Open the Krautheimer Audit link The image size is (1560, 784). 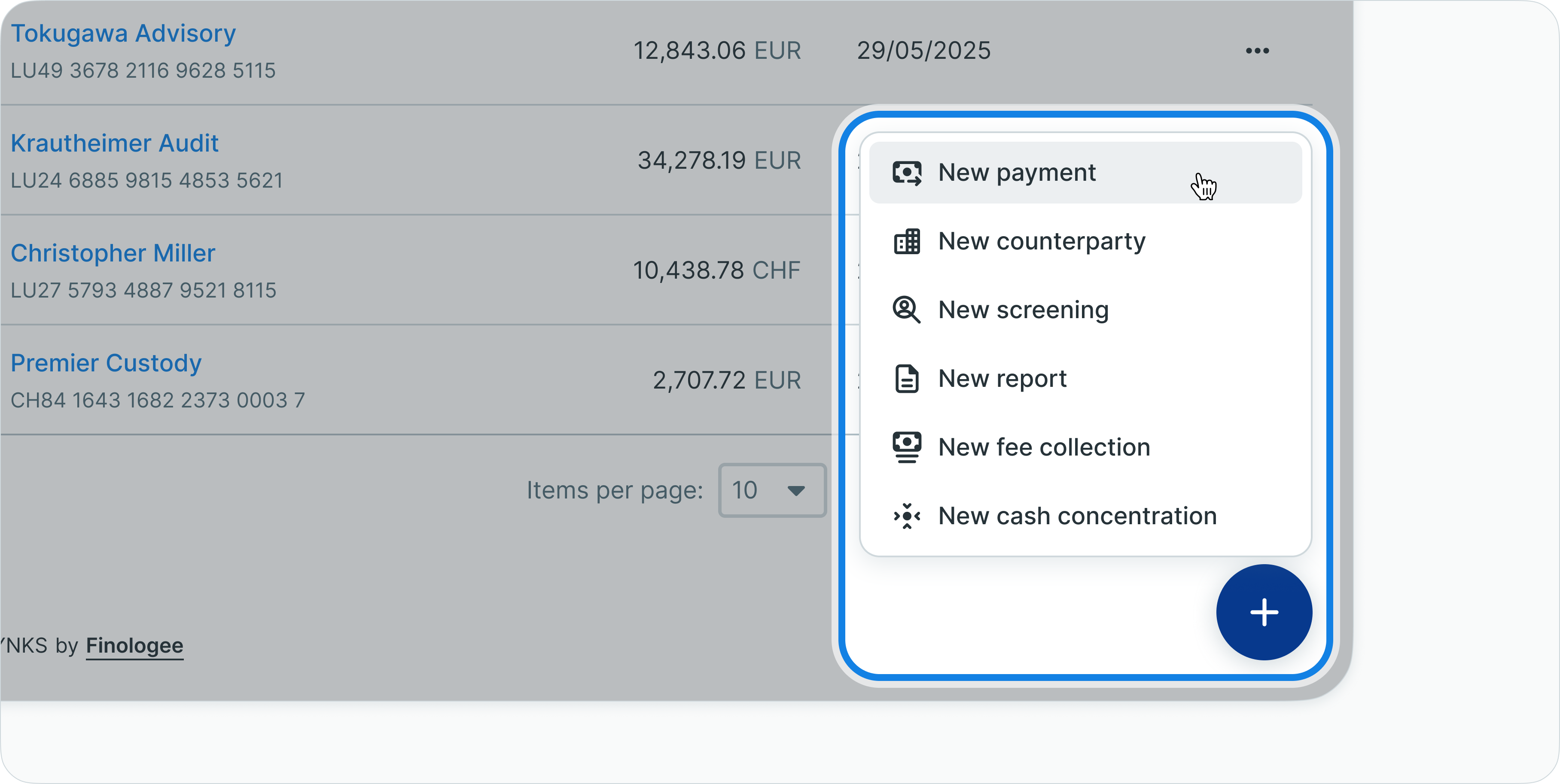click(x=115, y=143)
